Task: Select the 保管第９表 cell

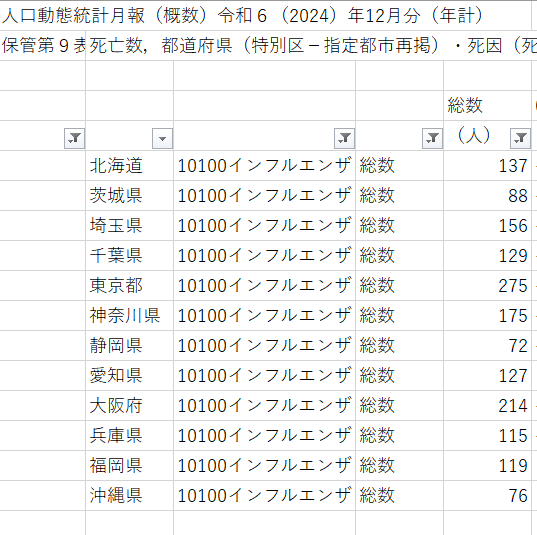Action: [x=42, y=46]
